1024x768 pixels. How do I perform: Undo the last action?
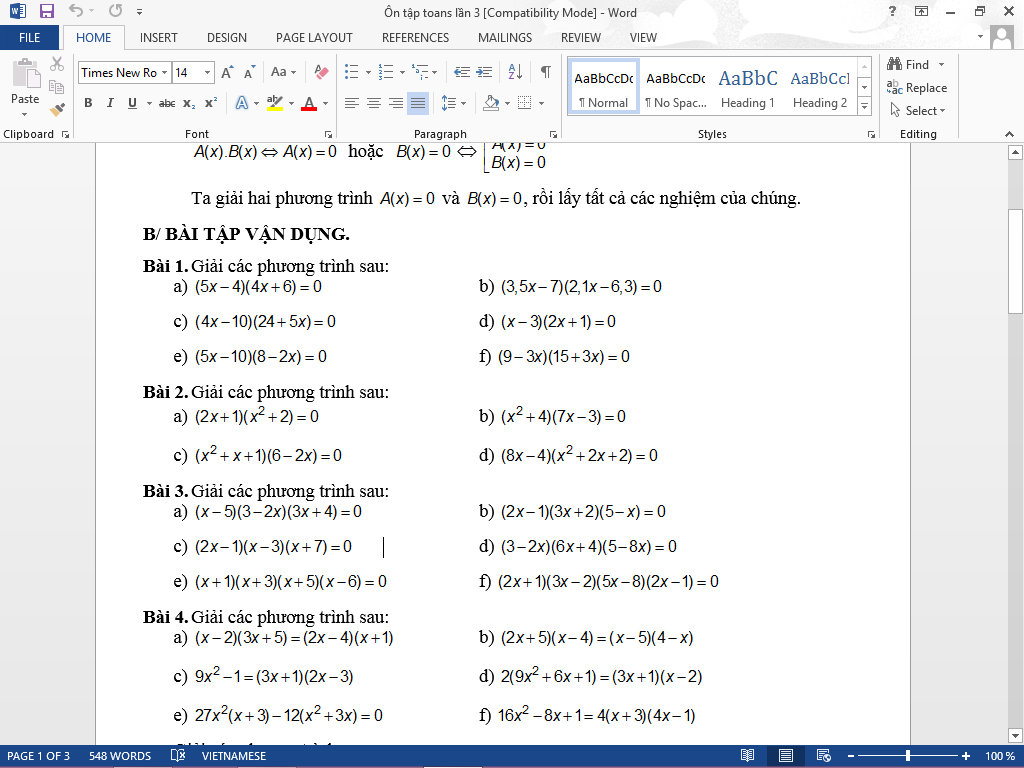[x=76, y=11]
